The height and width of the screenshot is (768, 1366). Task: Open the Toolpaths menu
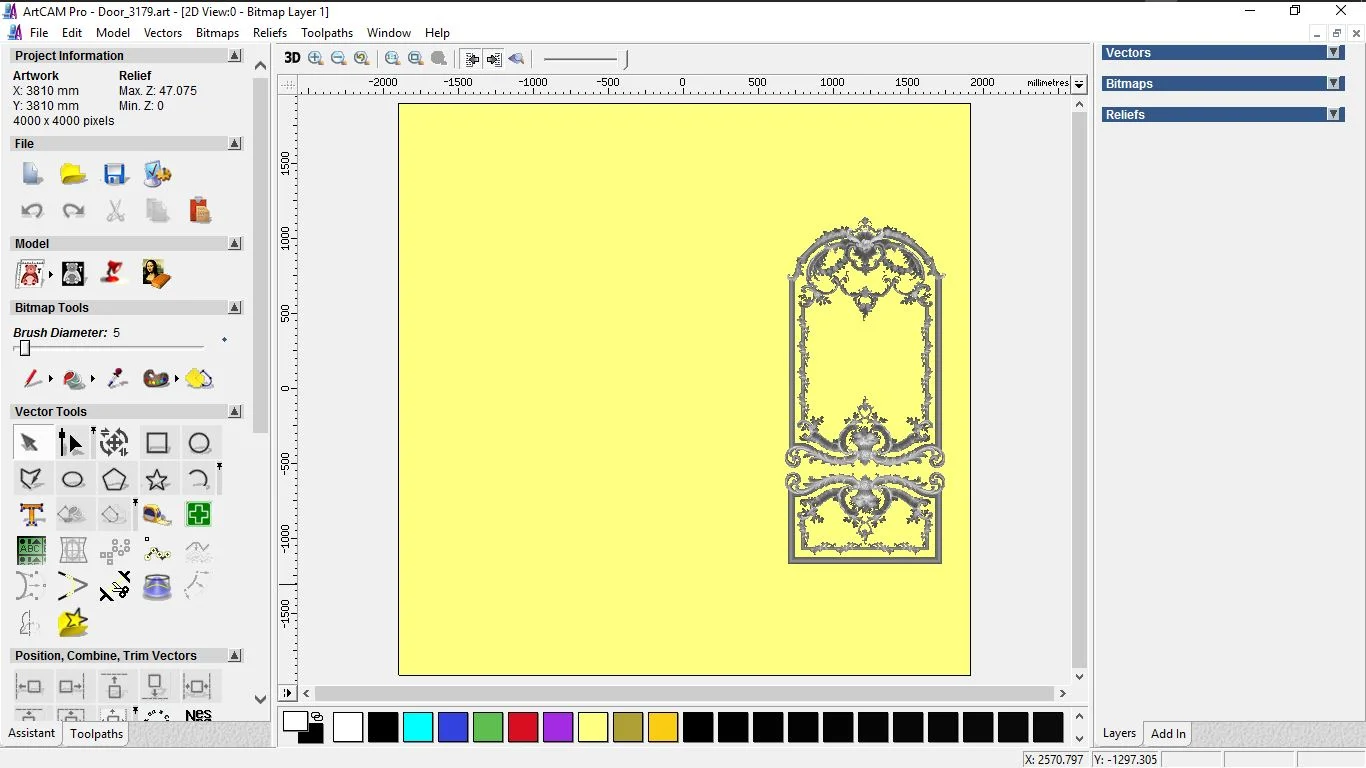327,33
